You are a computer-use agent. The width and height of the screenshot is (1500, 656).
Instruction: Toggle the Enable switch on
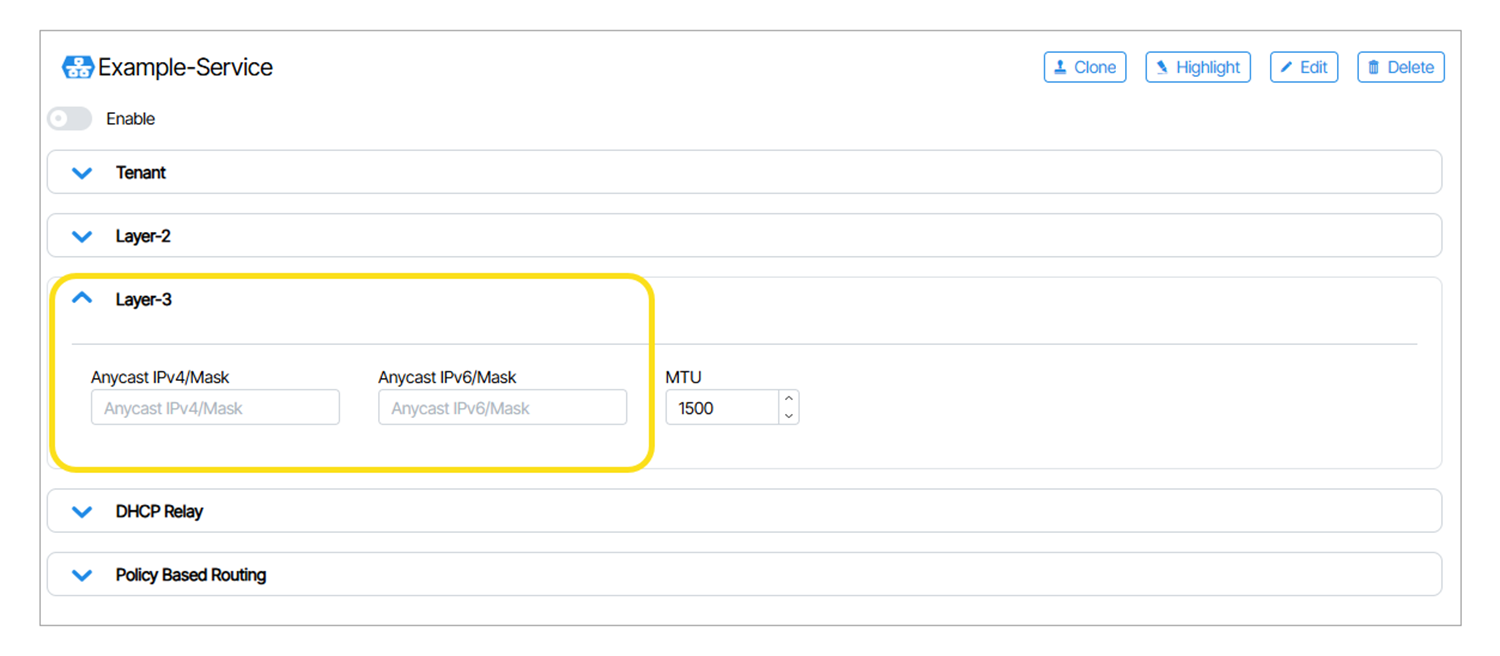[70, 119]
